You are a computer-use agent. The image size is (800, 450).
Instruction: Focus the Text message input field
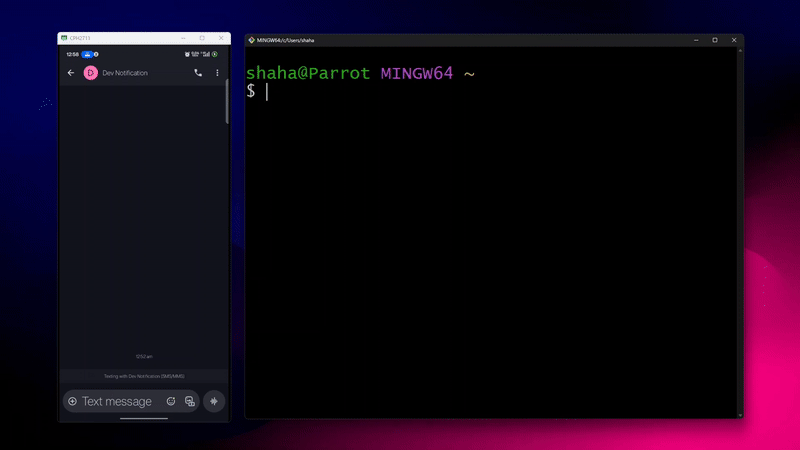[x=118, y=401]
